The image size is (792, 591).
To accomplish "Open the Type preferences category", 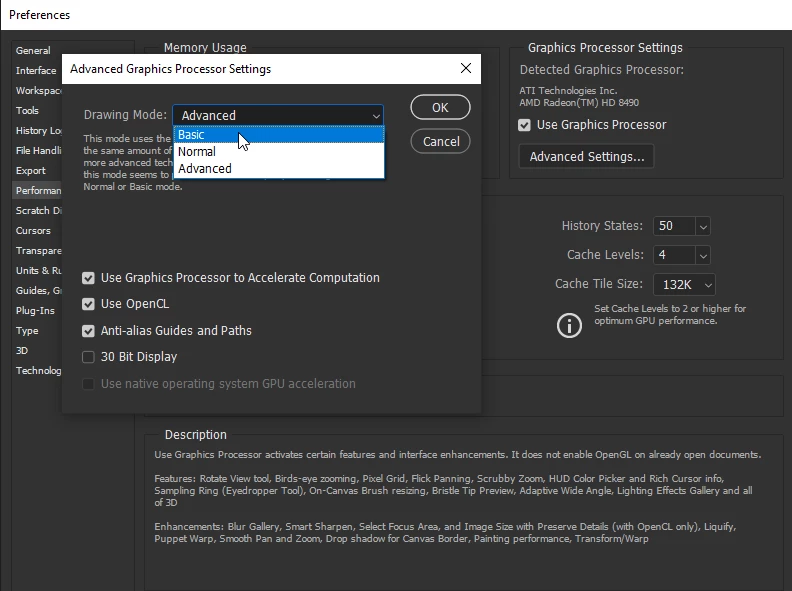I will point(27,331).
